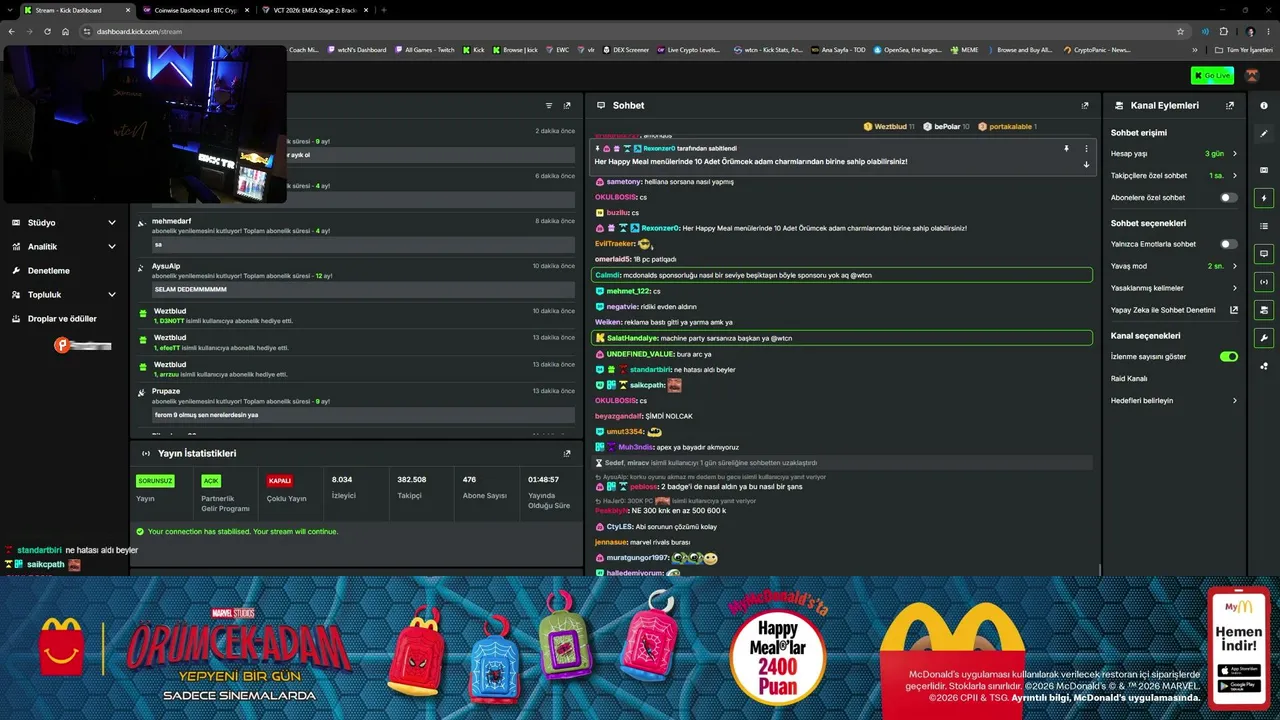Pop out the activity feed panel
This screenshot has height=720, width=1280.
(567, 105)
